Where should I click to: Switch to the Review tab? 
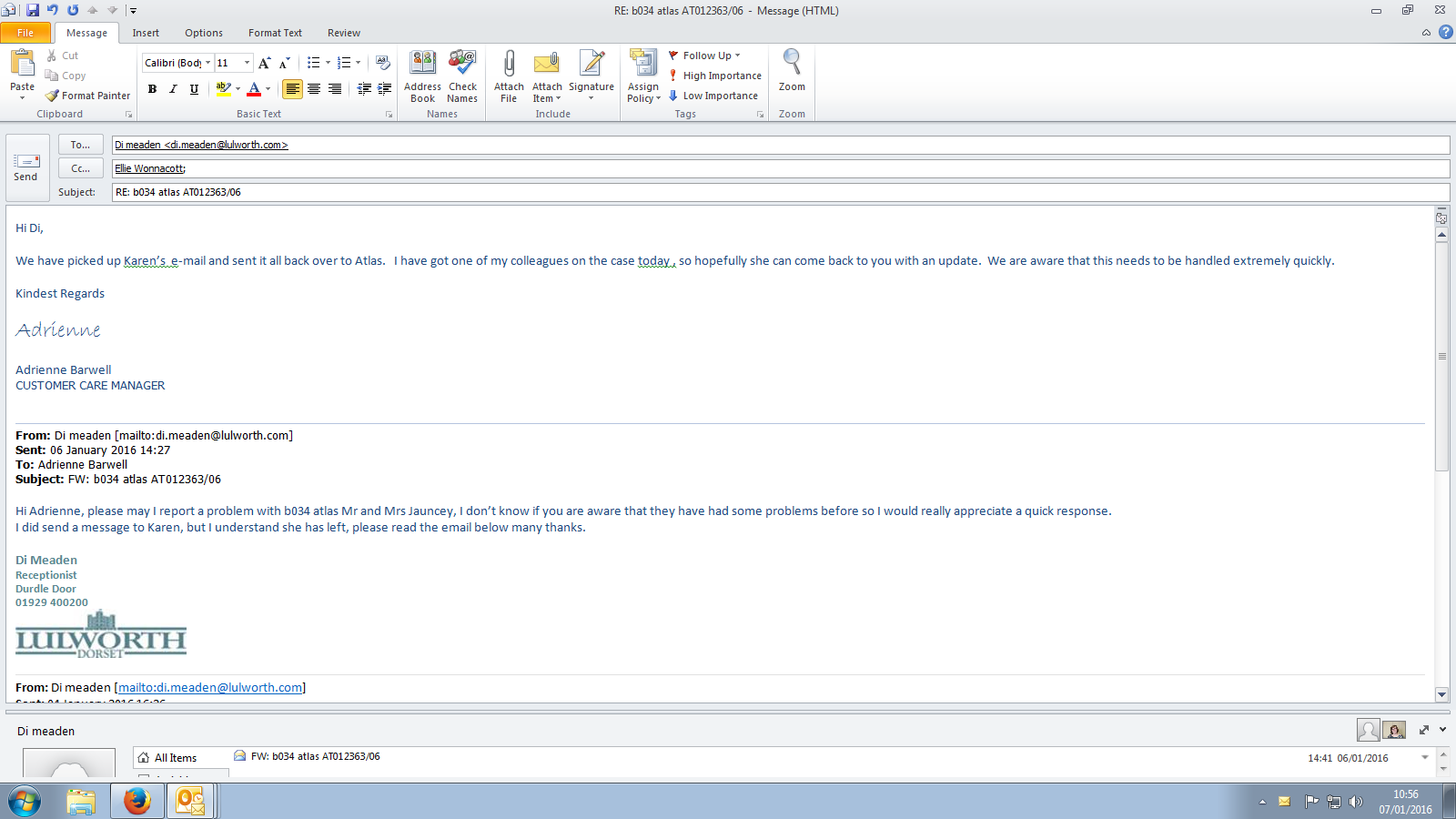point(344,33)
